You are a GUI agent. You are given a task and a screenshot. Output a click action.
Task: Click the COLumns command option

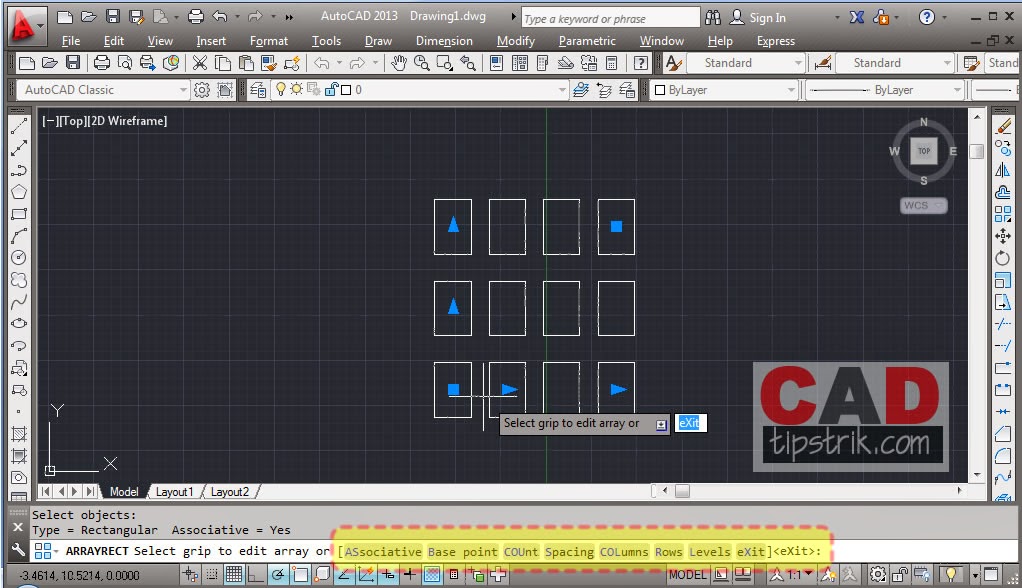(624, 551)
